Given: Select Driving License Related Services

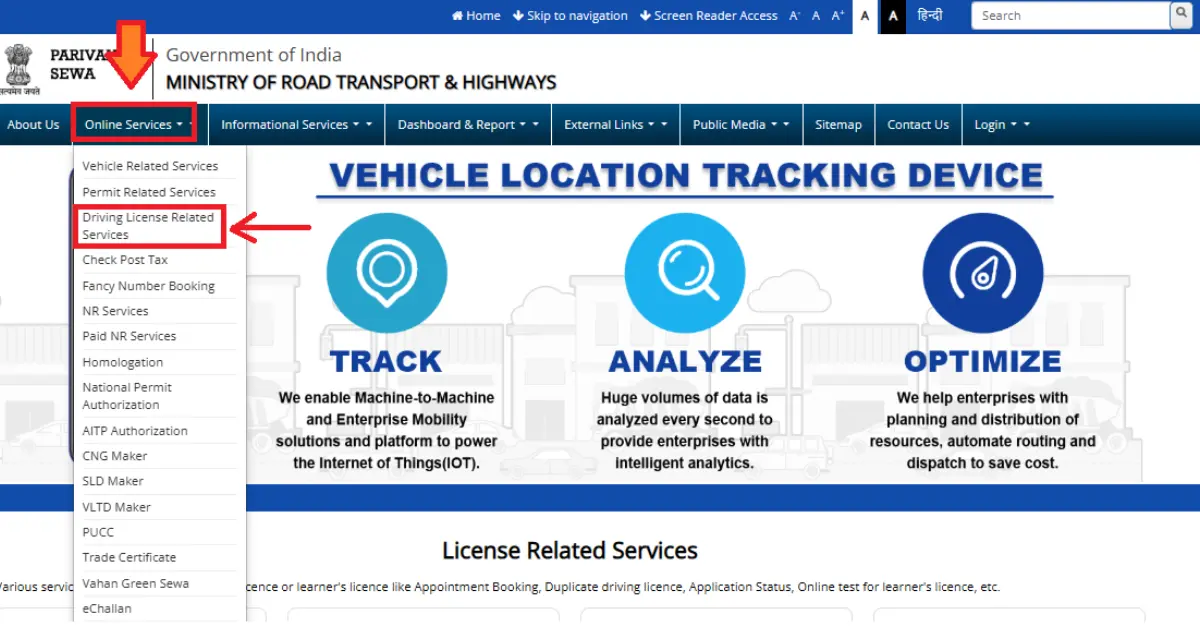Looking at the screenshot, I should tap(148, 226).
